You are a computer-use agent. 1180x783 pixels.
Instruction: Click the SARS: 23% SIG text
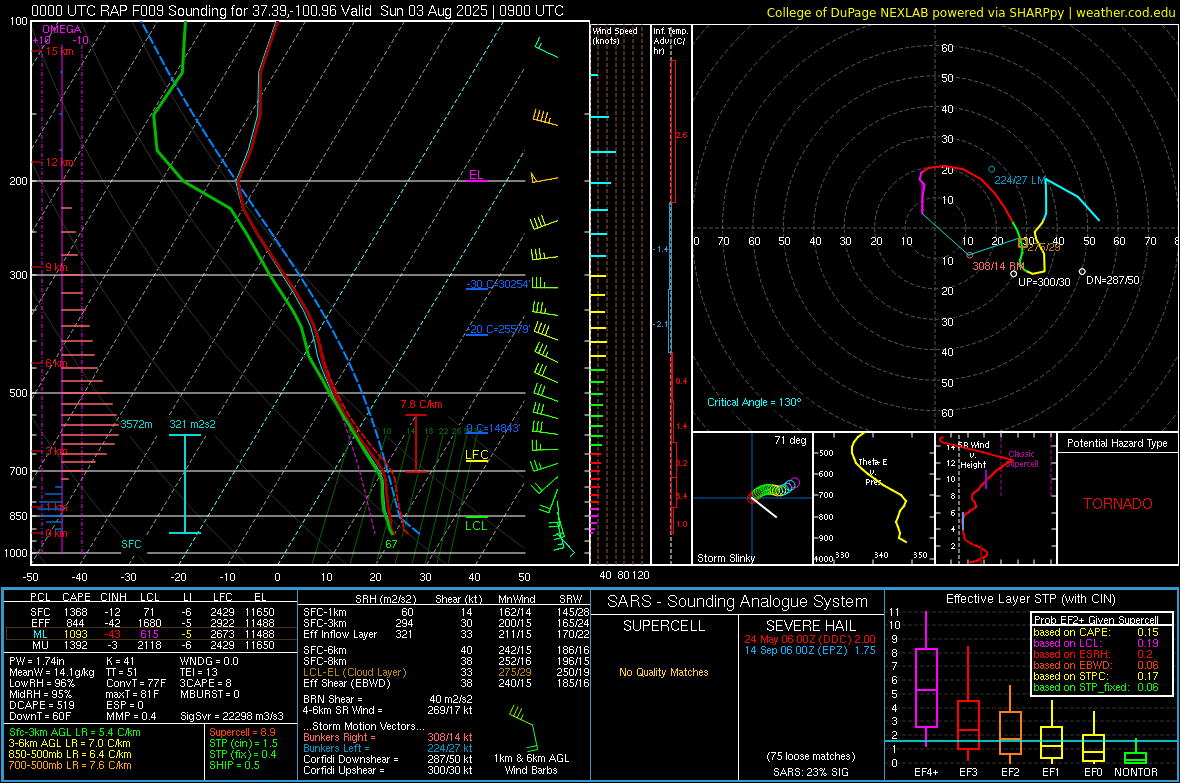pos(810,772)
